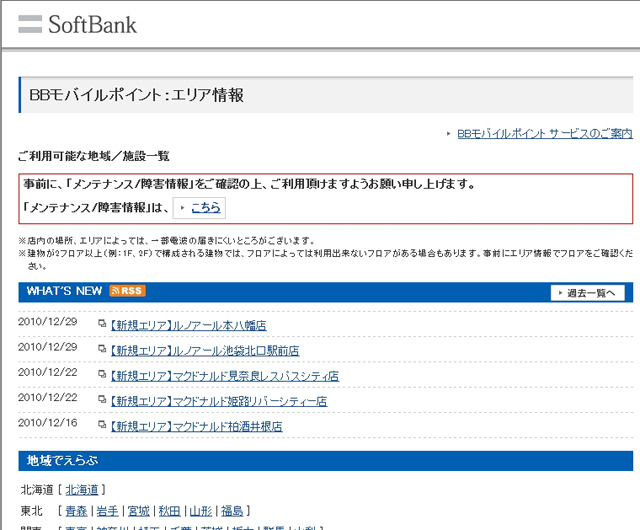Click the first 2010/12/29 date entry
The height and width of the screenshot is (530, 640).
[x=48, y=322]
